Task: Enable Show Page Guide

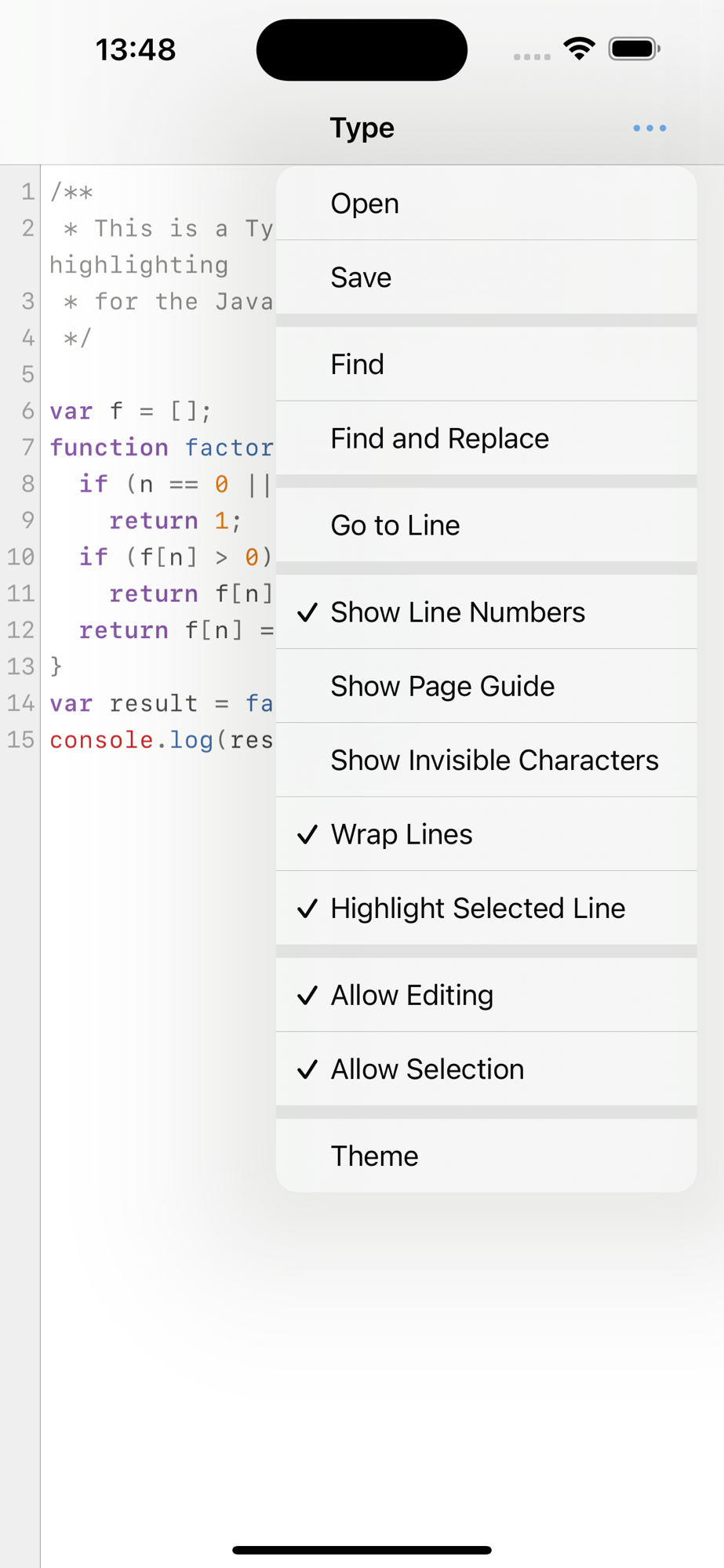Action: point(486,686)
